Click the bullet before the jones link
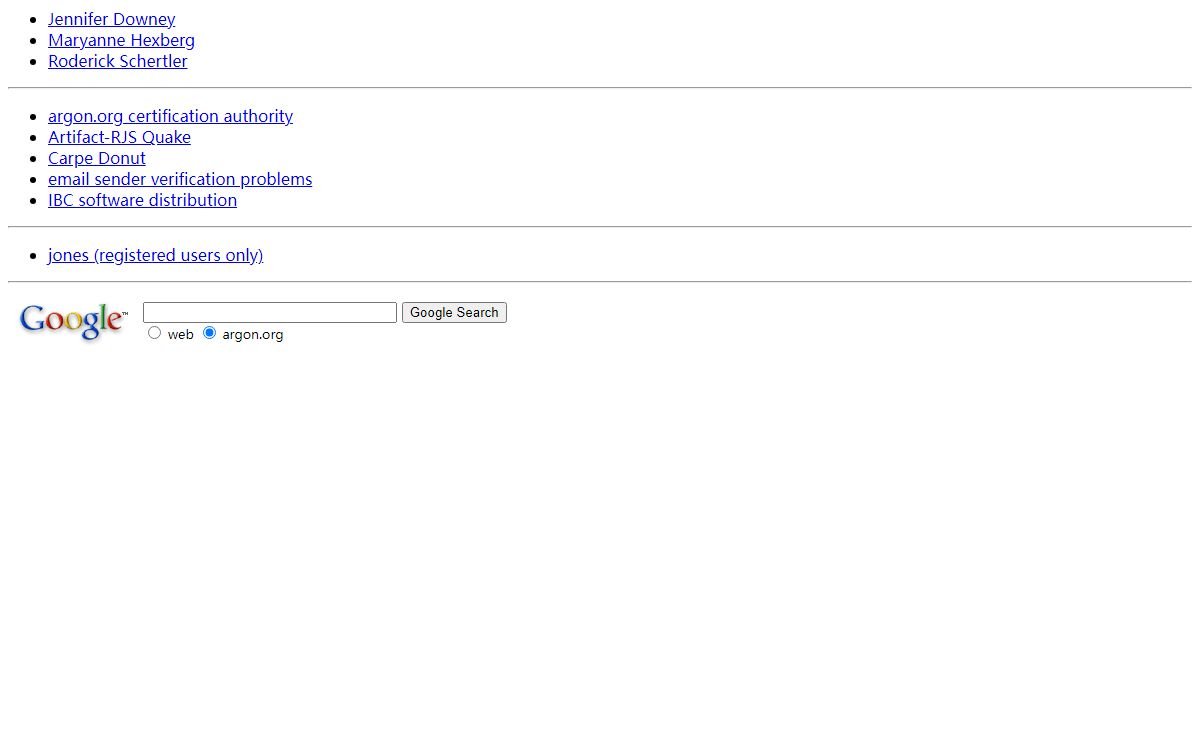Screen dimensions: 1200x740 [x=33, y=256]
